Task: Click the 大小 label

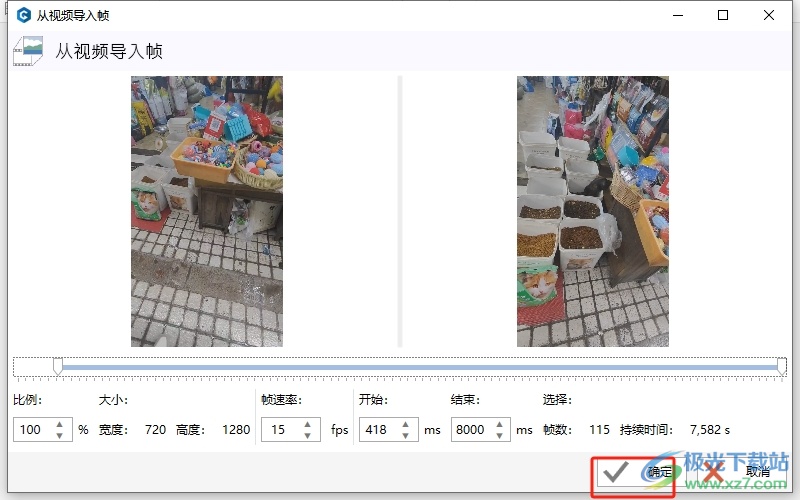Action: [x=113, y=399]
